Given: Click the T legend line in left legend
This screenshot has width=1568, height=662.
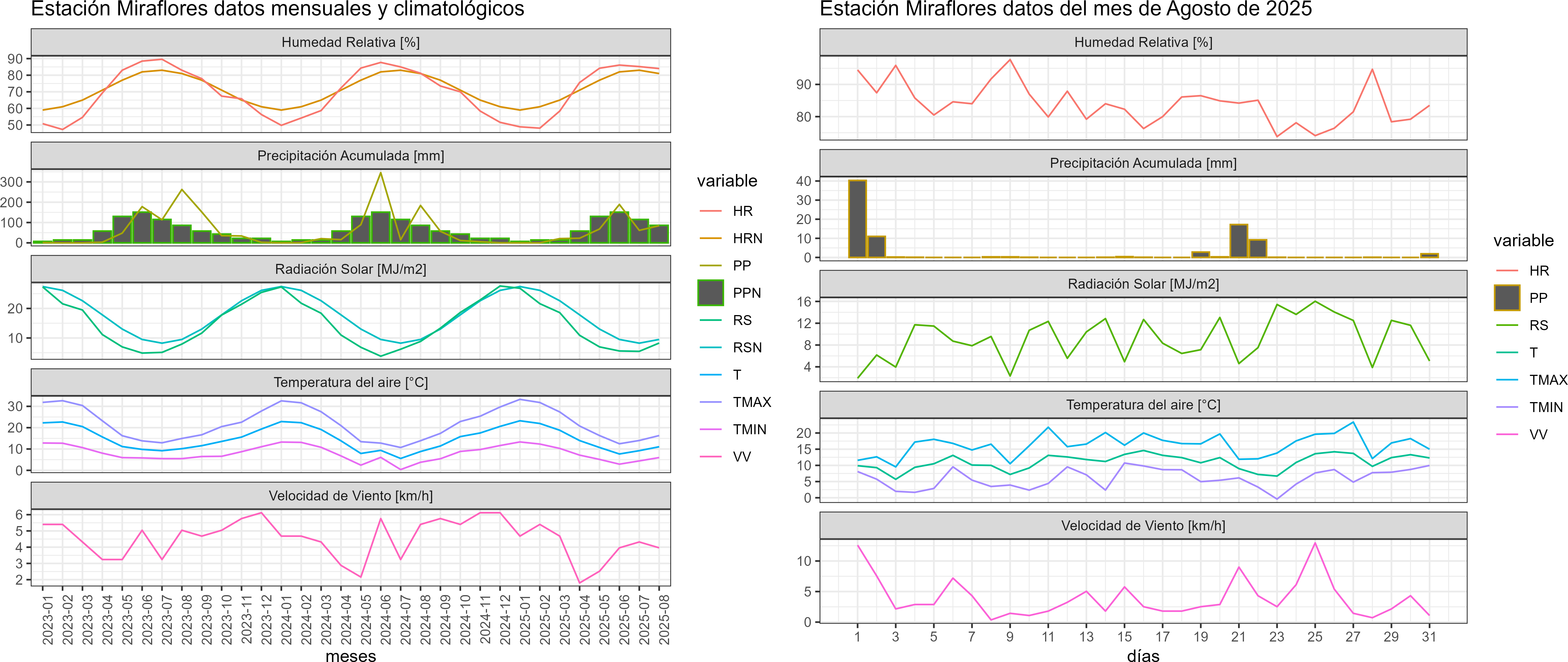Looking at the screenshot, I should pos(710,375).
